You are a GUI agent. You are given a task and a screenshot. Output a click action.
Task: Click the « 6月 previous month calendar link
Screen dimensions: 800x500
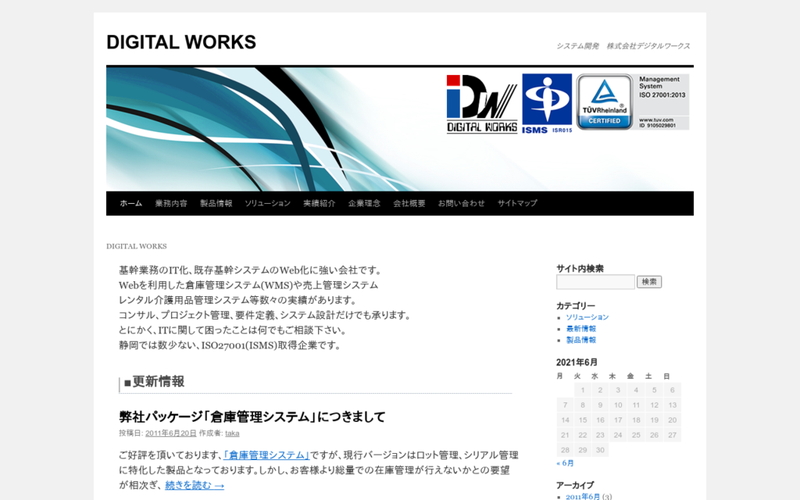click(566, 464)
